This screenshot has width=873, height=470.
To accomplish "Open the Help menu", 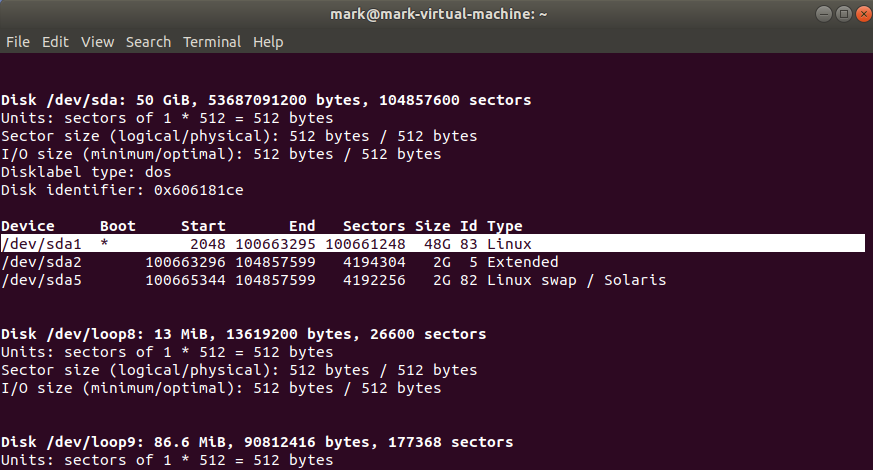I will (268, 42).
